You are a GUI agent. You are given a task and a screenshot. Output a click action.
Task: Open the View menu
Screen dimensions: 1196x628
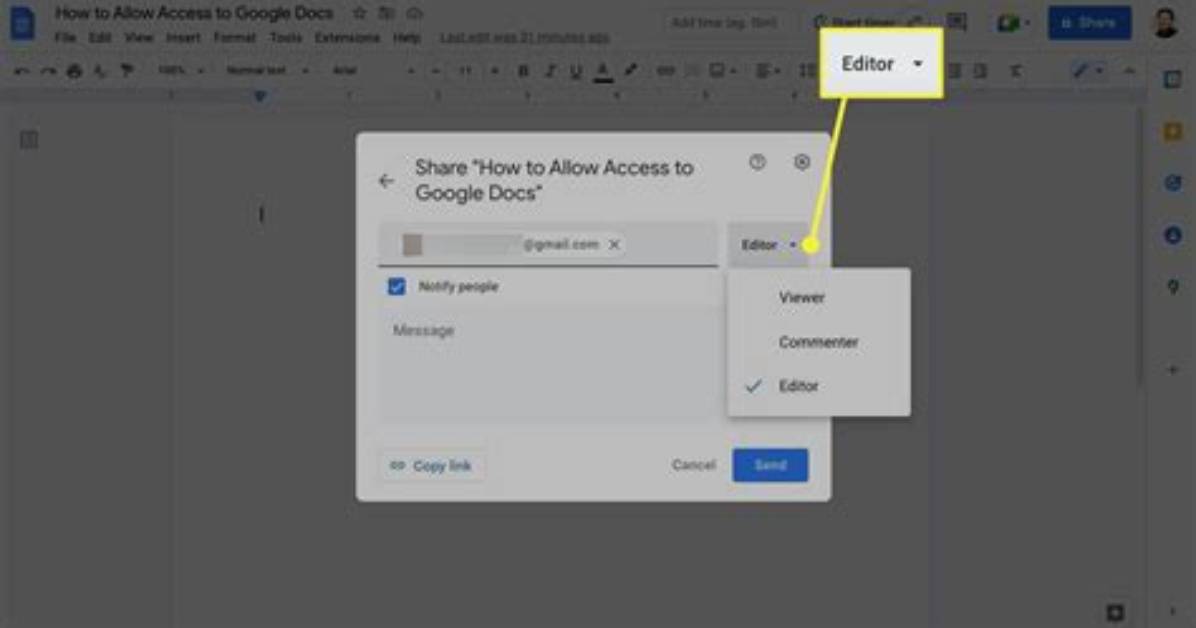click(x=139, y=37)
